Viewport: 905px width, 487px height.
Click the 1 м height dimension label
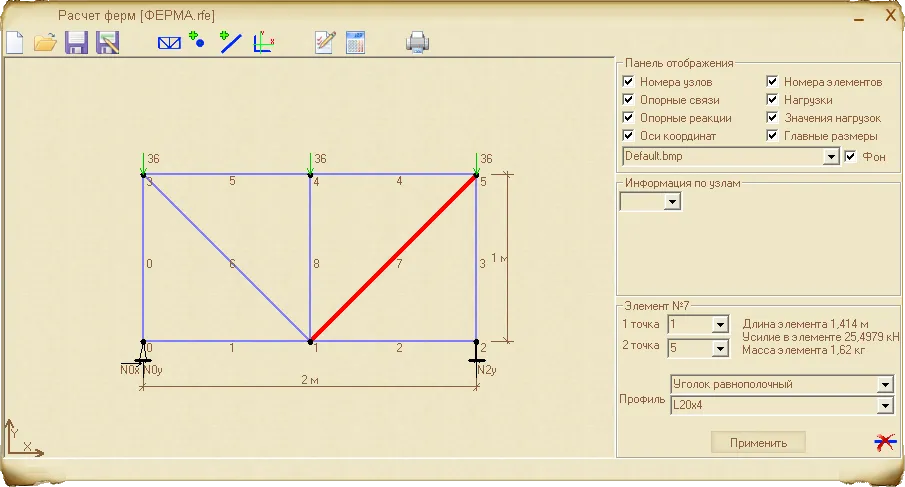499,258
